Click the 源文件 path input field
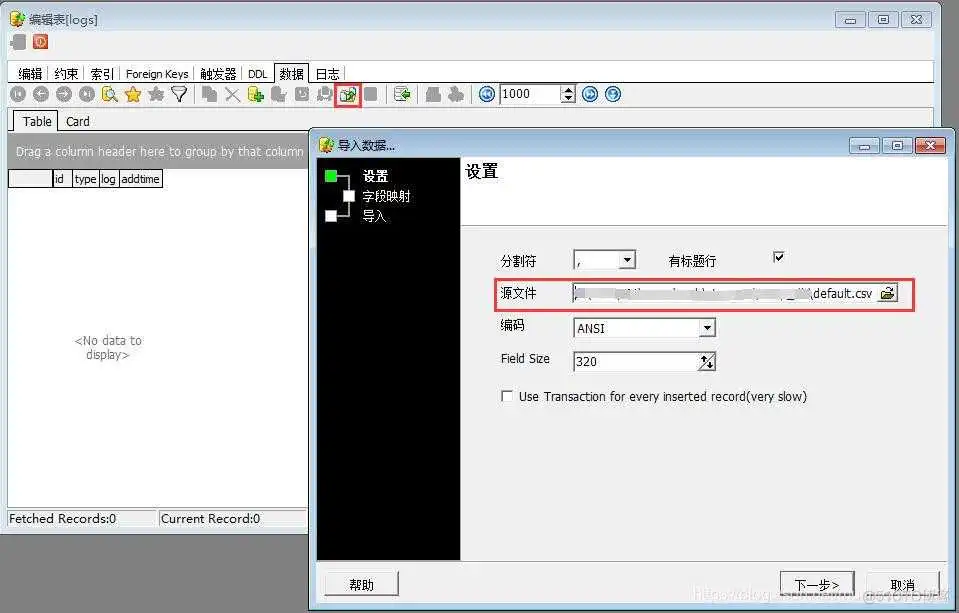The image size is (959, 613). [x=725, y=294]
